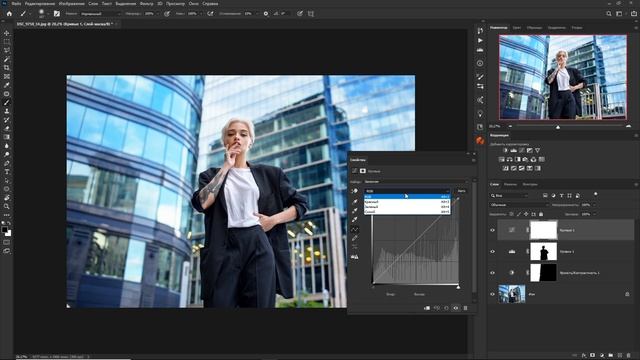Hide the Levels 1 layer
This screenshot has width=640, height=360.
point(492,251)
